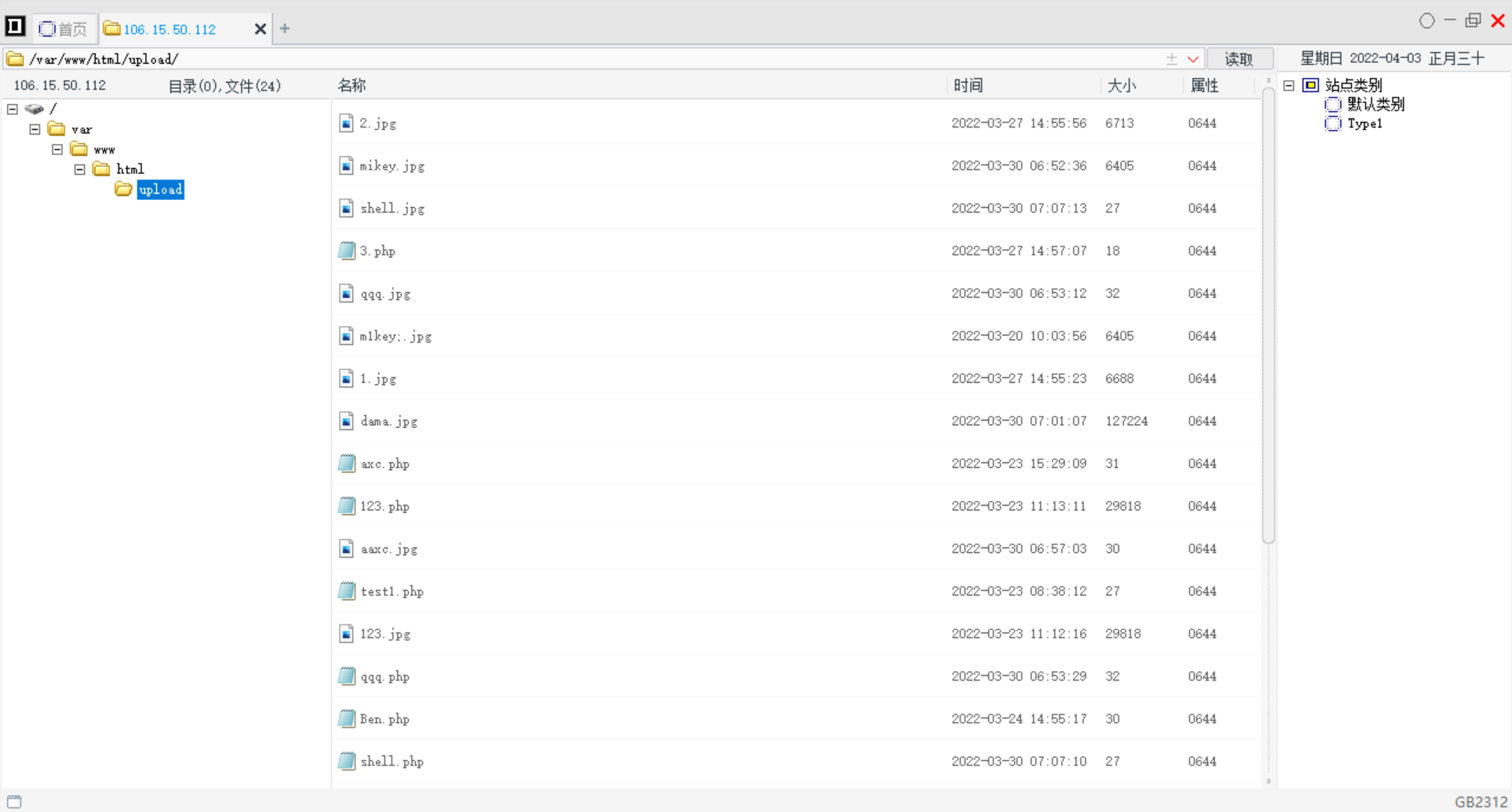This screenshot has height=812, width=1512.
Task: Click the upload folder icon in tree
Action: [x=124, y=189]
